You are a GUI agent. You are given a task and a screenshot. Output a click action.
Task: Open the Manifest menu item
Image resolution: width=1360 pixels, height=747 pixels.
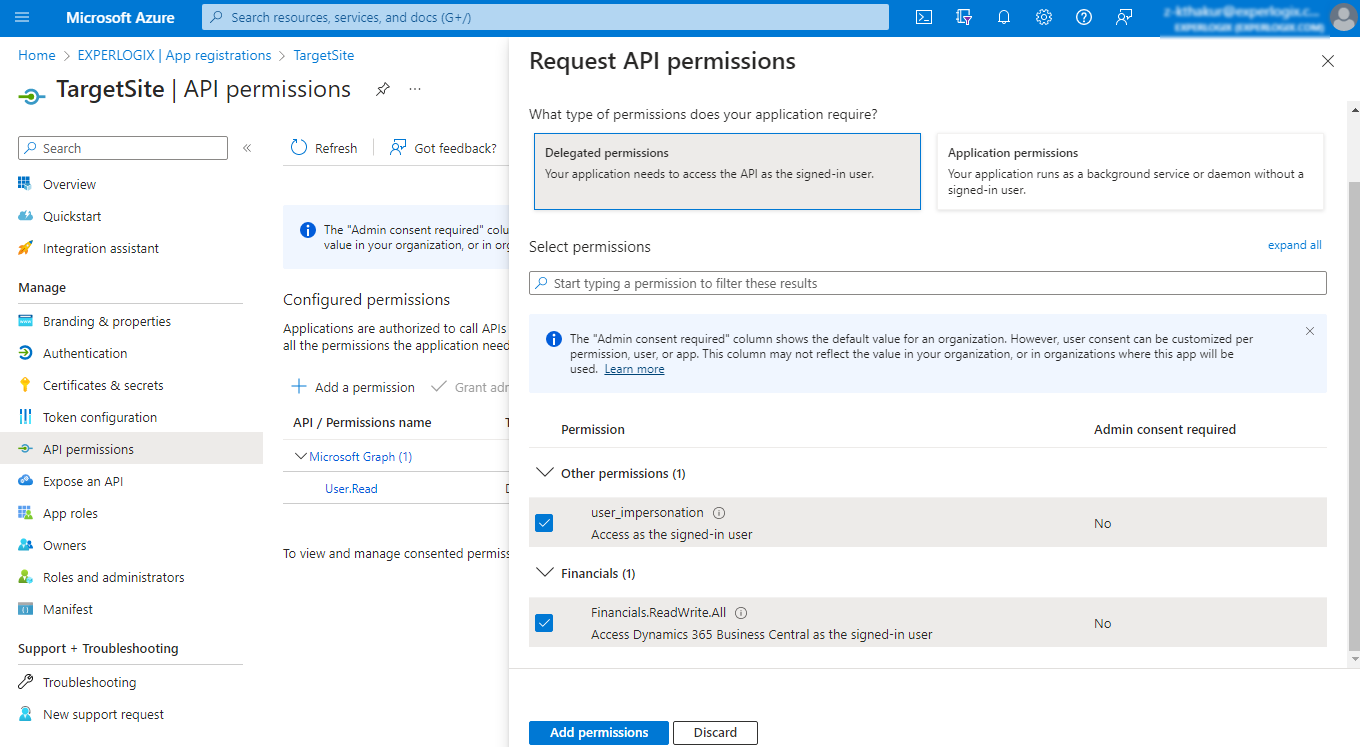pyautogui.click(x=68, y=609)
